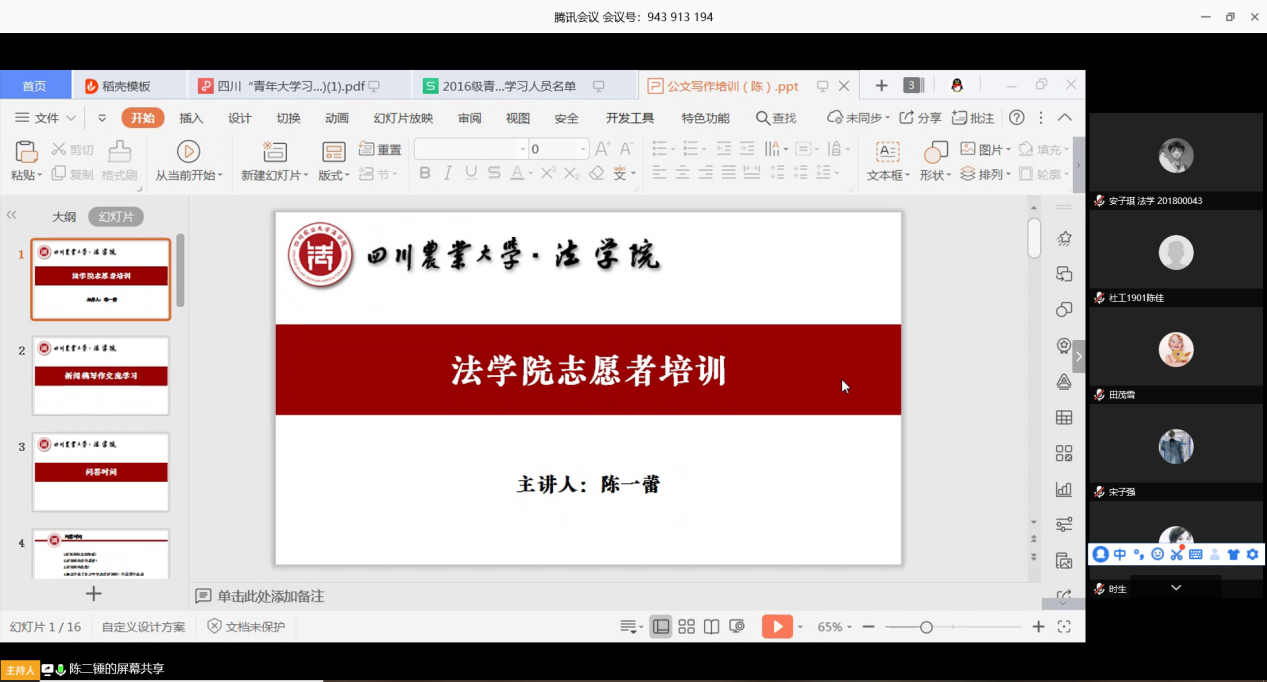Select slide 2 thumbnail 新闻稿写作交流学习

pyautogui.click(x=100, y=376)
